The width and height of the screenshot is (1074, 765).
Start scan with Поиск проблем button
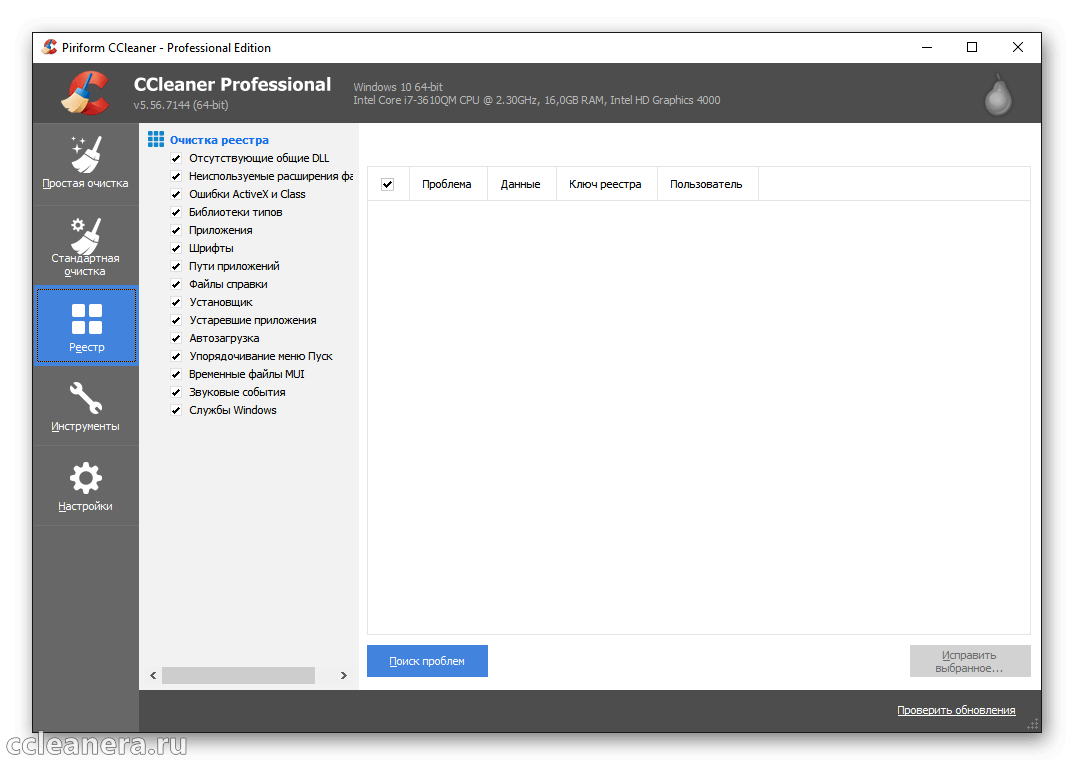(427, 661)
